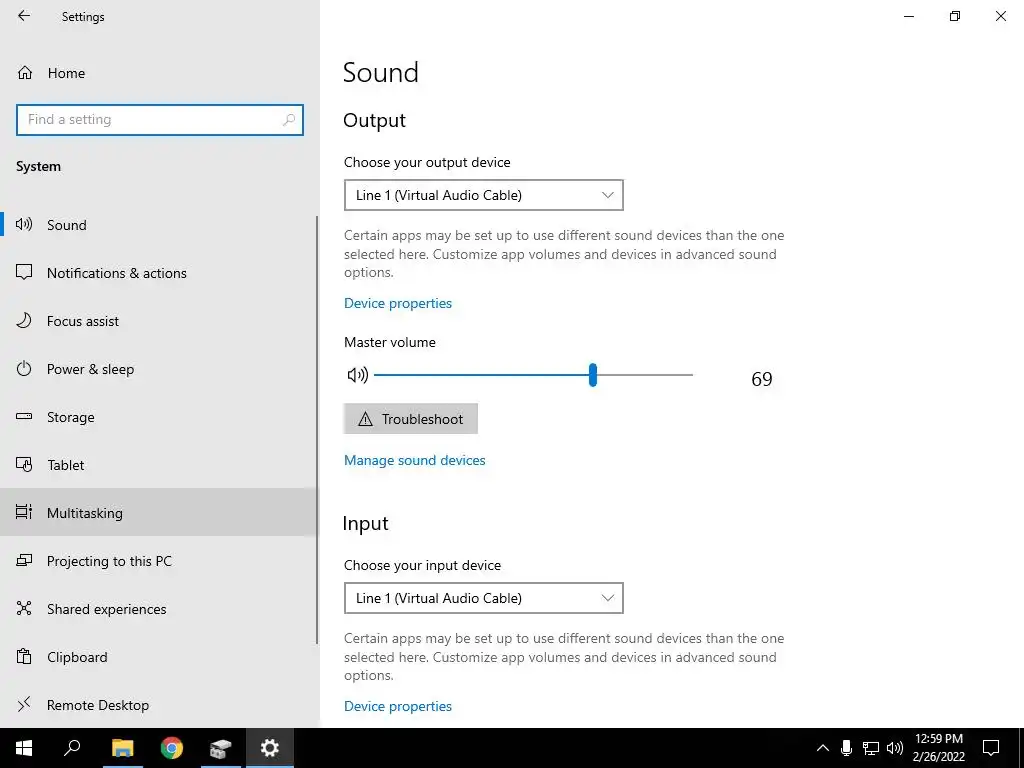Open taskbar Search
This screenshot has width=1024, height=768.
72,748
